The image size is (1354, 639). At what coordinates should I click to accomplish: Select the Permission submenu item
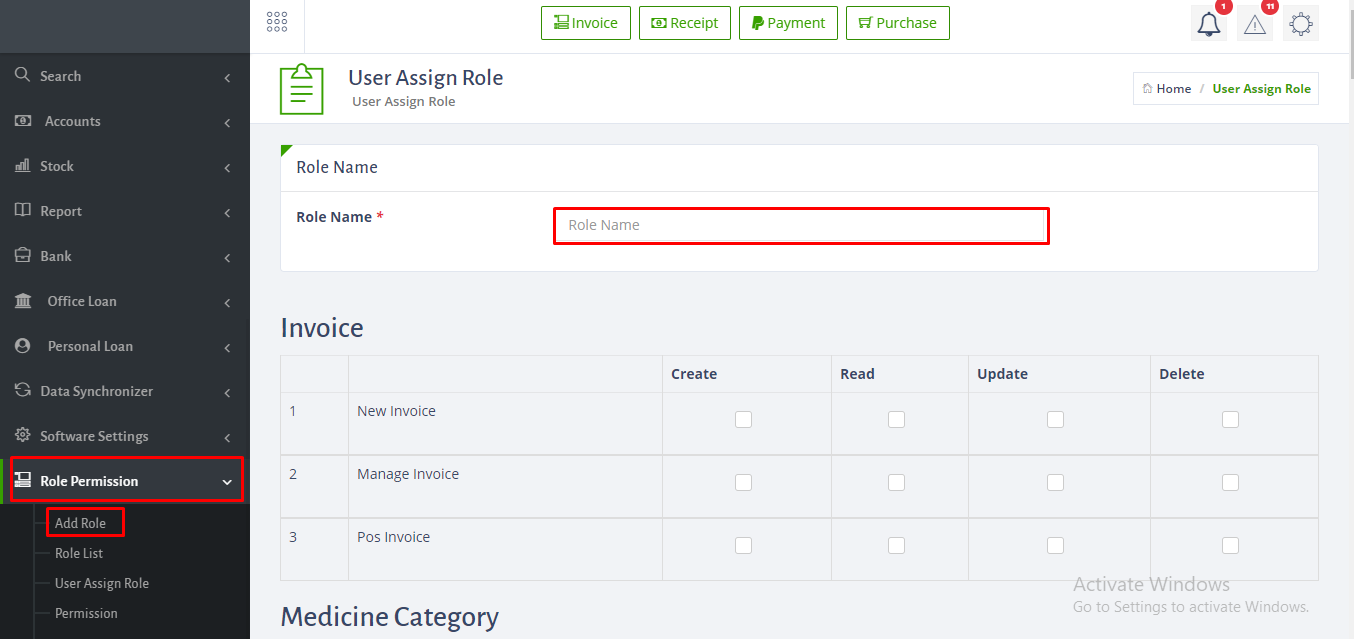(x=86, y=613)
